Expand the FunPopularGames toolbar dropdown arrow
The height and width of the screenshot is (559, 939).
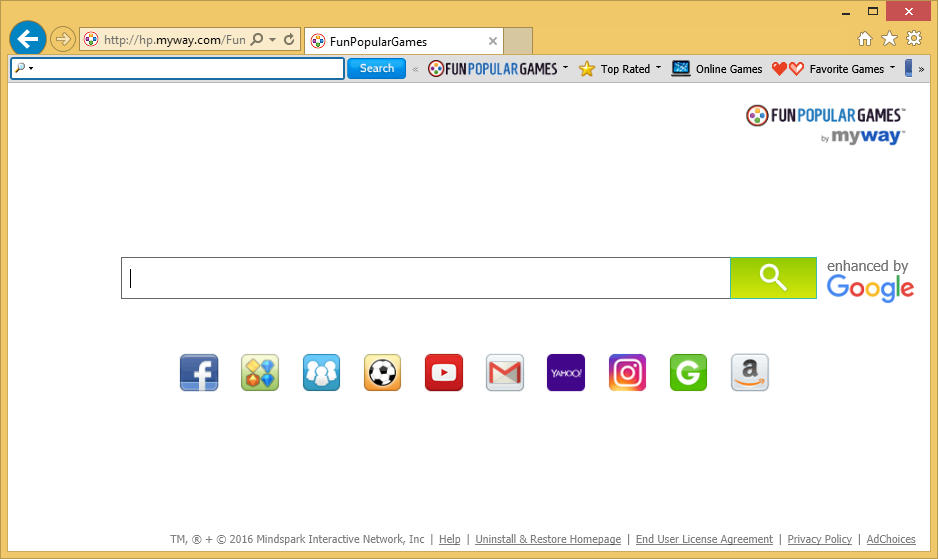(x=565, y=68)
